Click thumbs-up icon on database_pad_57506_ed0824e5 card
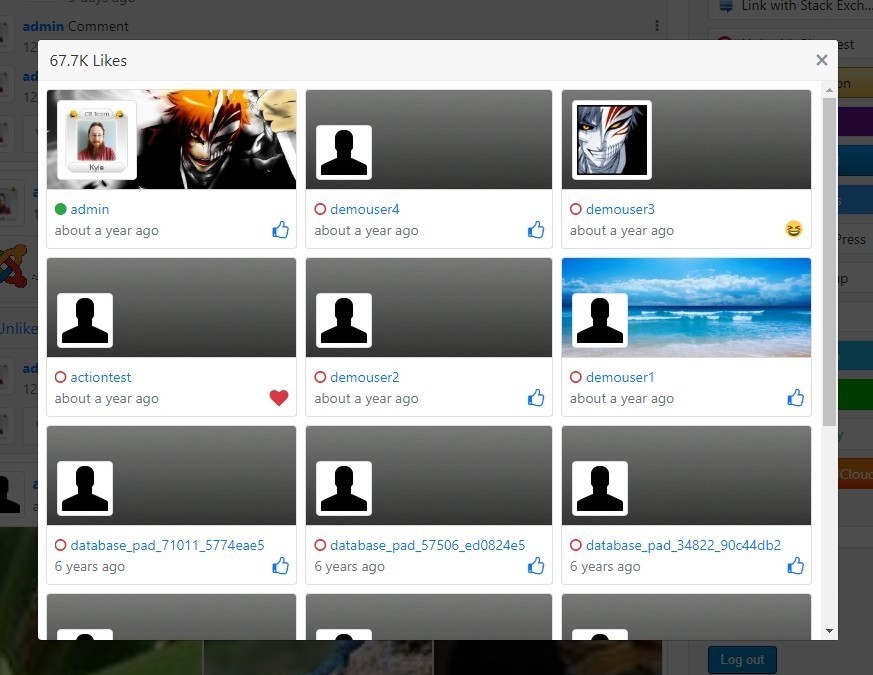873x675 pixels. [536, 566]
